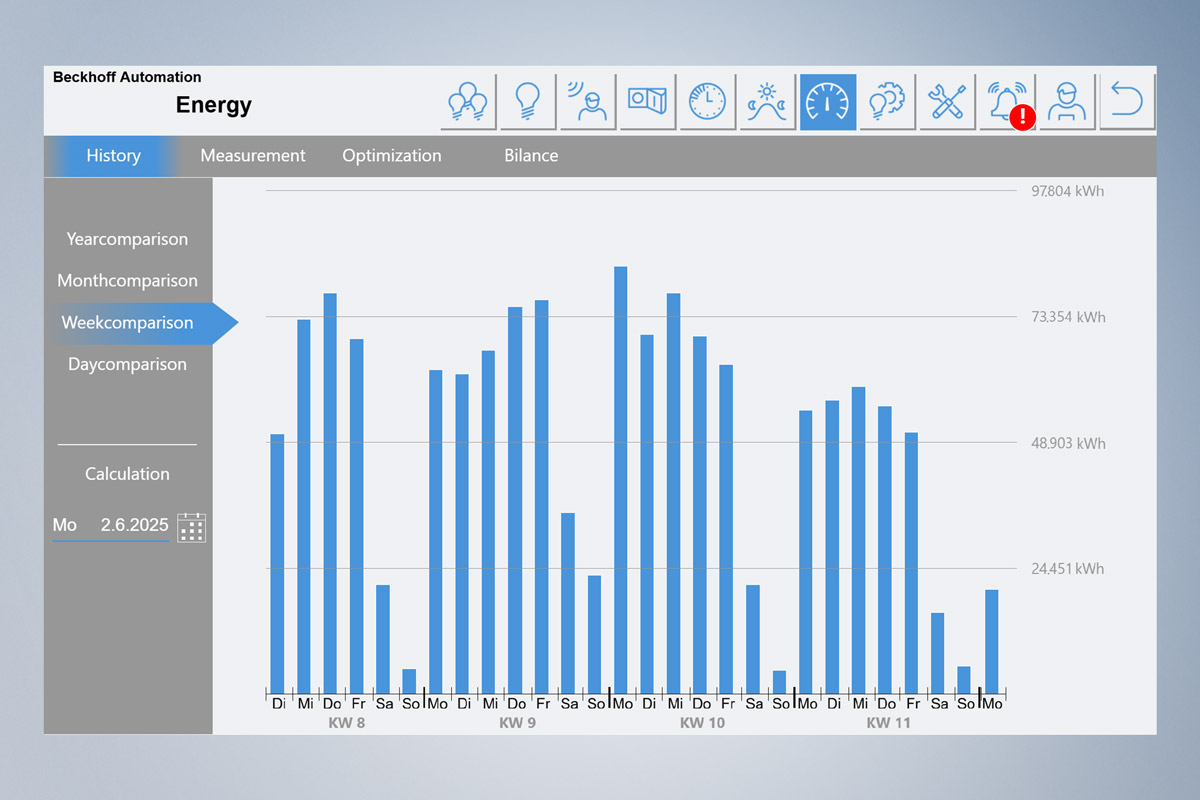Switch to the Measurement tab
This screenshot has width=1200, height=800.
253,156
